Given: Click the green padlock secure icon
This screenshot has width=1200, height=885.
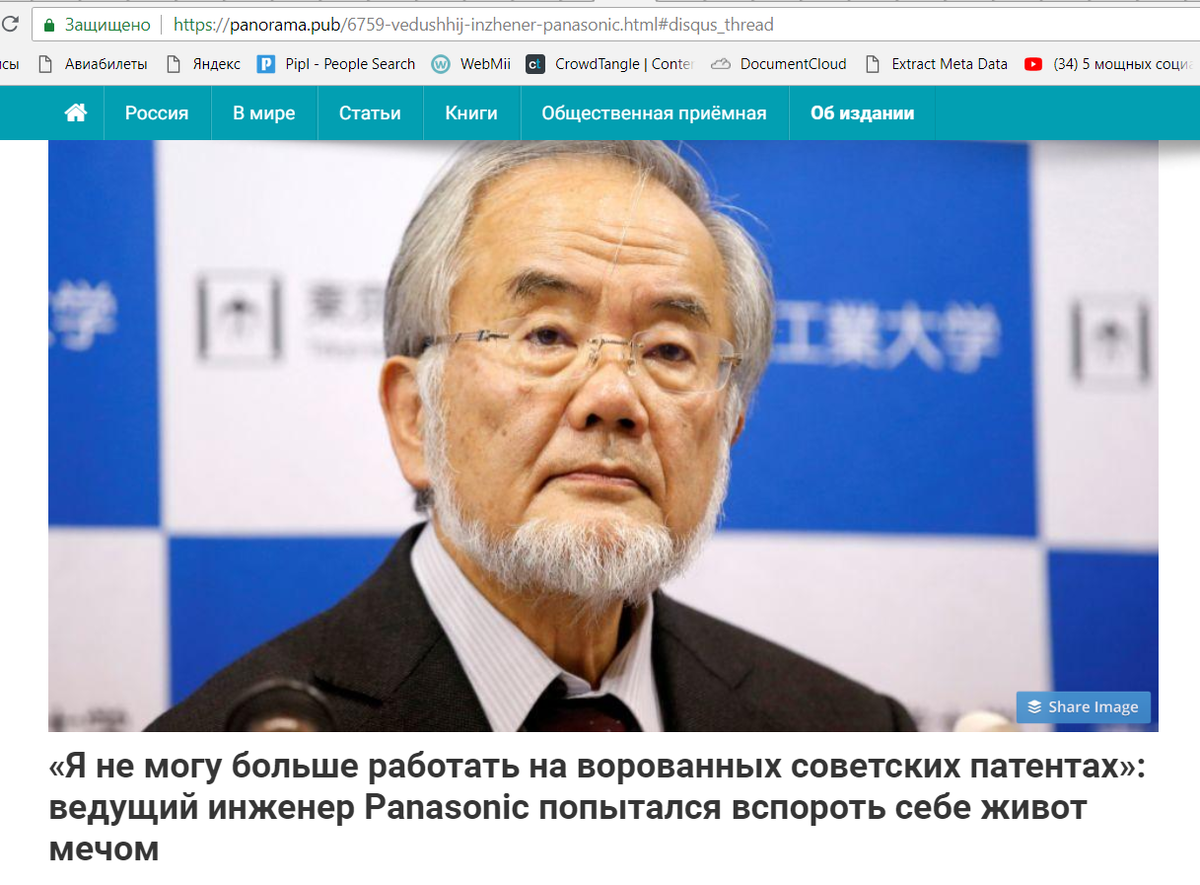Looking at the screenshot, I should 49,24.
